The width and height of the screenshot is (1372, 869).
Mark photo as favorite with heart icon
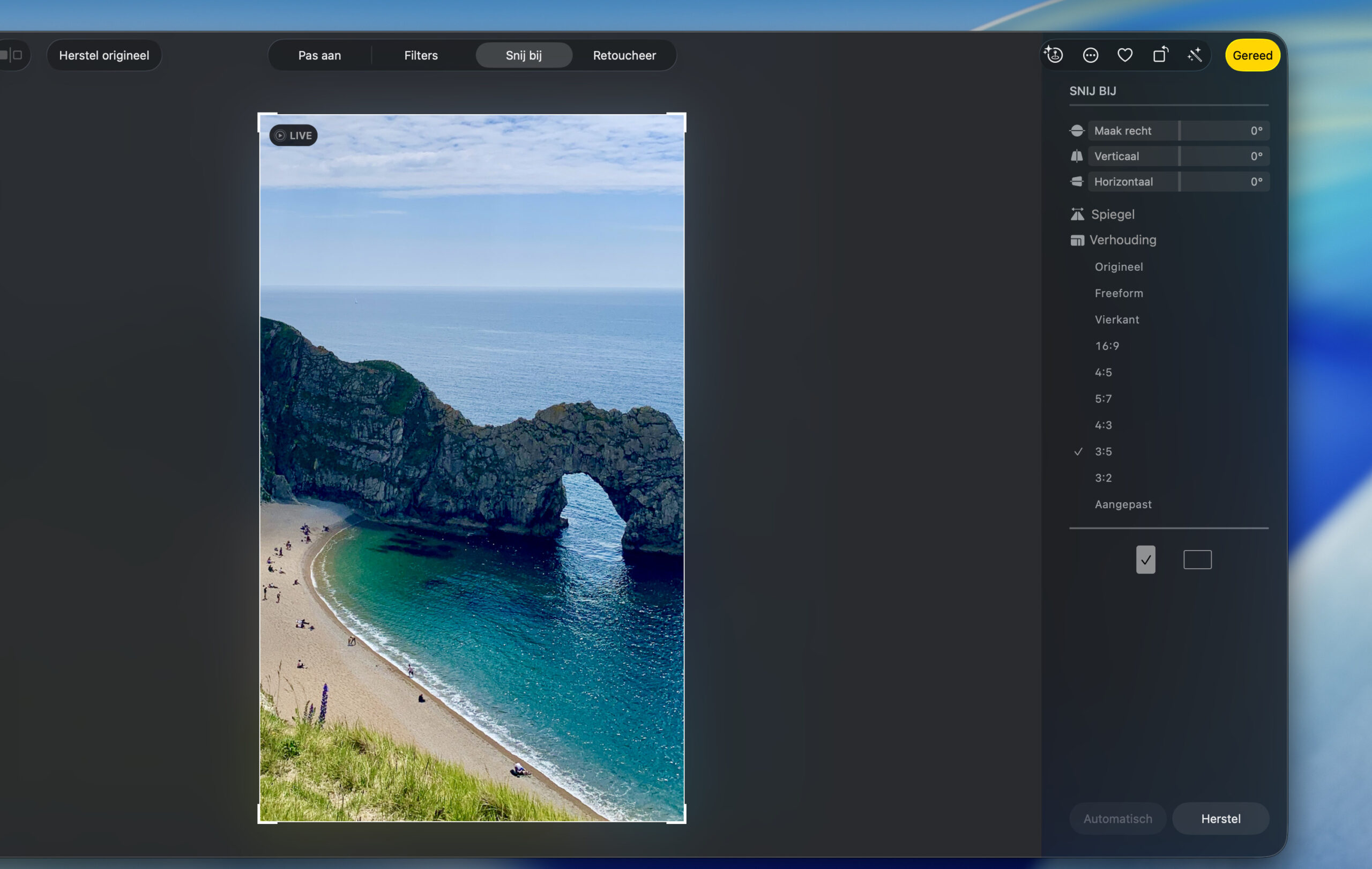pyautogui.click(x=1125, y=55)
